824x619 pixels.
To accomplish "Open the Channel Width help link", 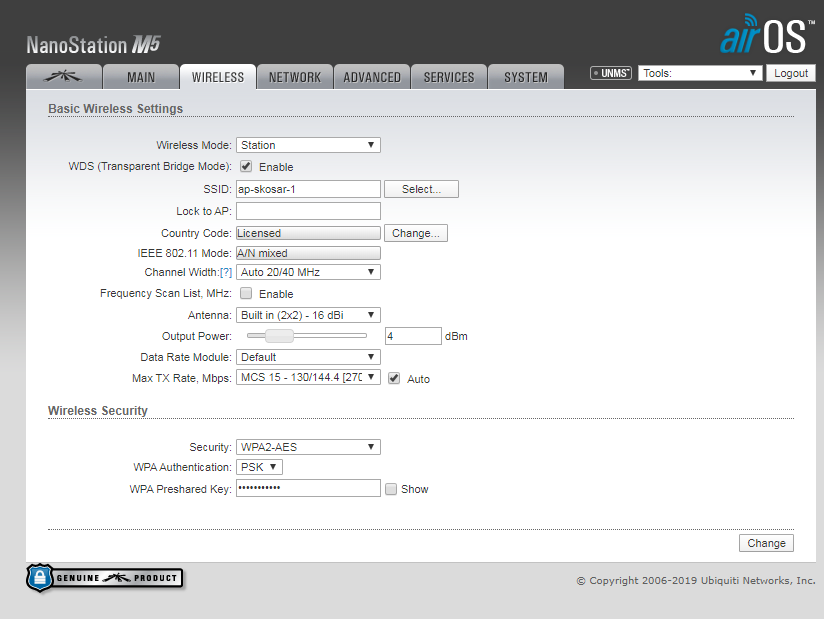I will pos(225,272).
